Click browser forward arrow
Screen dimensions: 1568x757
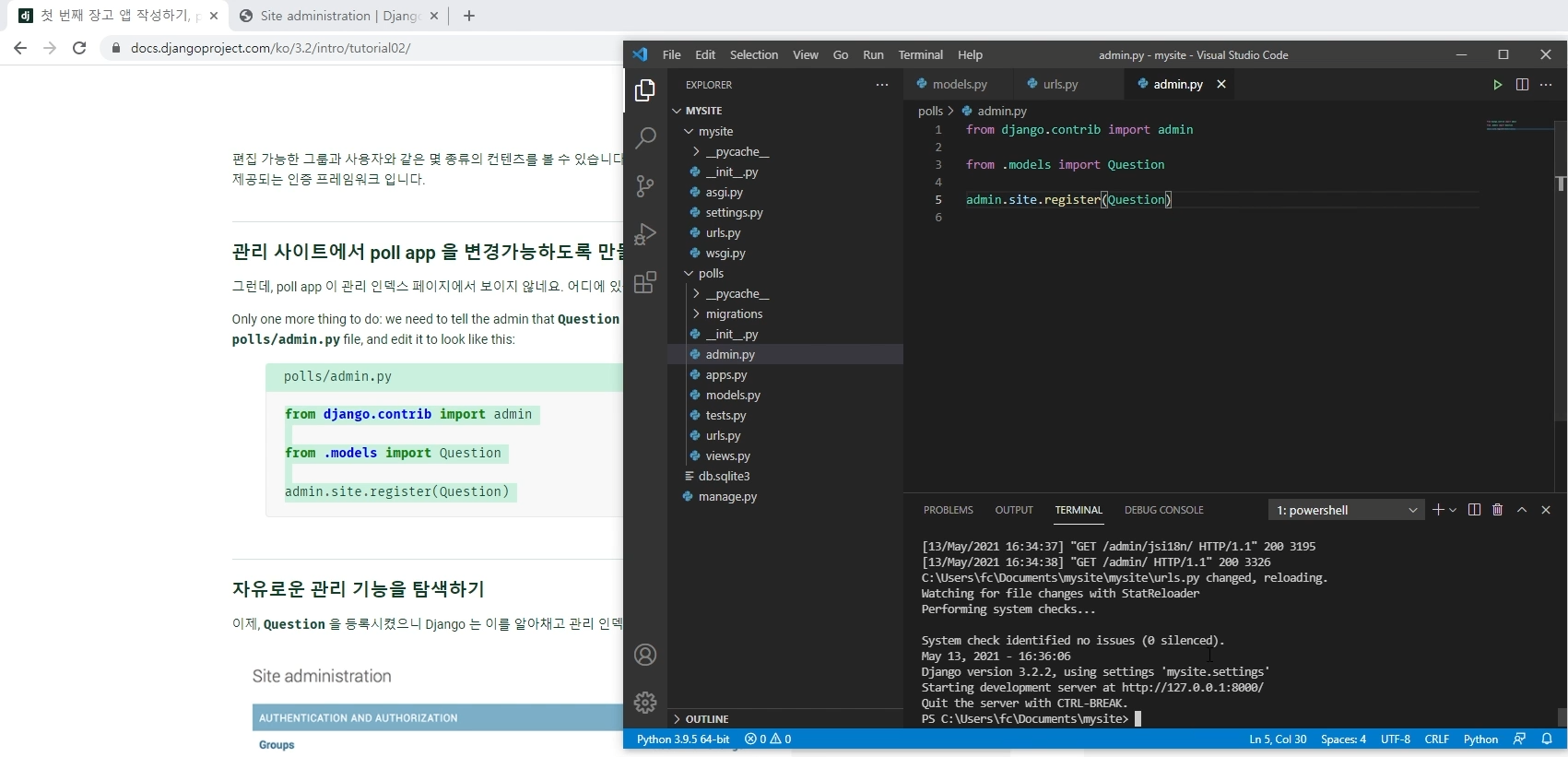50,48
